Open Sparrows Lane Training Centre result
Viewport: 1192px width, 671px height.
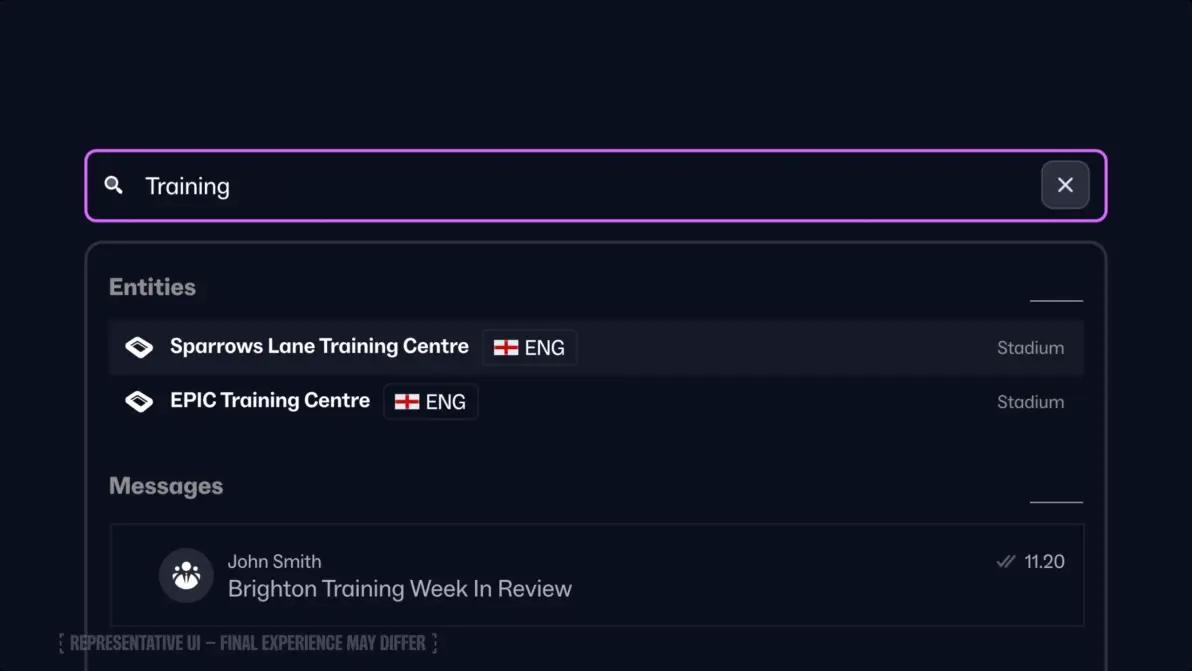[x=319, y=347]
